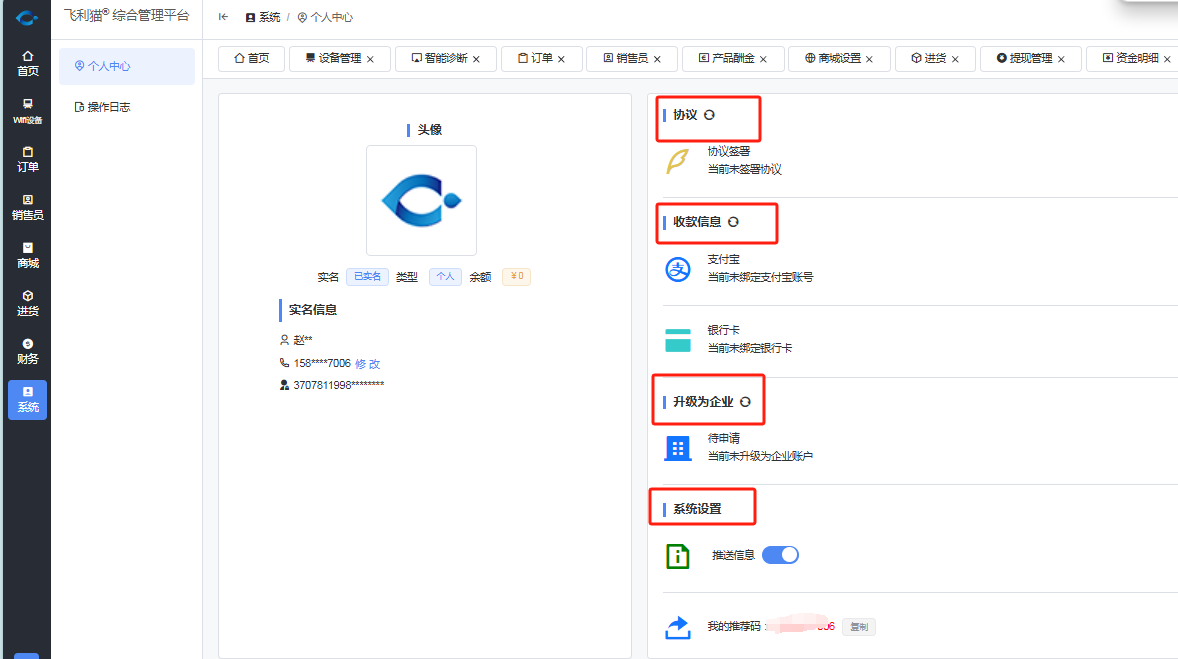Open 支付宝 binding entry

724,259
